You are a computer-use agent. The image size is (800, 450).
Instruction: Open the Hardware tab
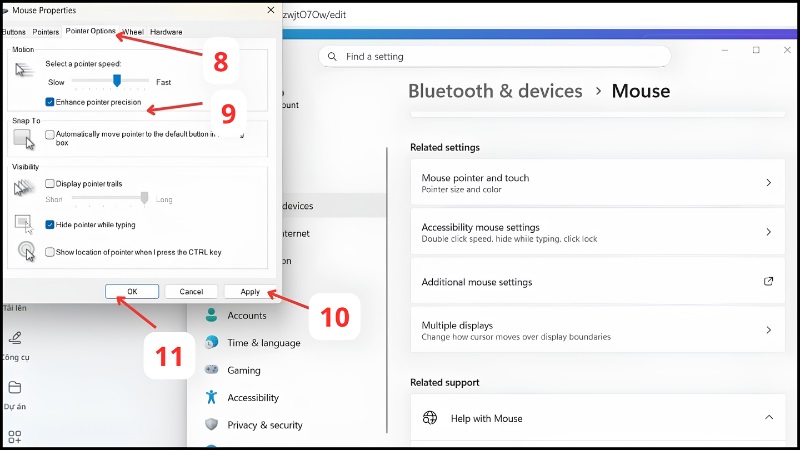pyautogui.click(x=166, y=32)
